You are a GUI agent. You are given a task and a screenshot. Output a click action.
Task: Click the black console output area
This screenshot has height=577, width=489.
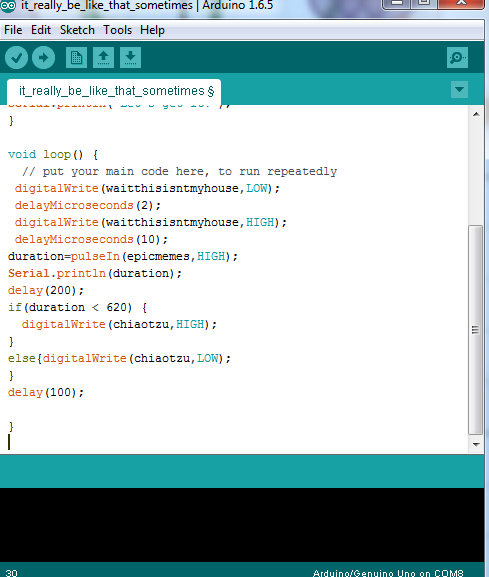pos(242,525)
